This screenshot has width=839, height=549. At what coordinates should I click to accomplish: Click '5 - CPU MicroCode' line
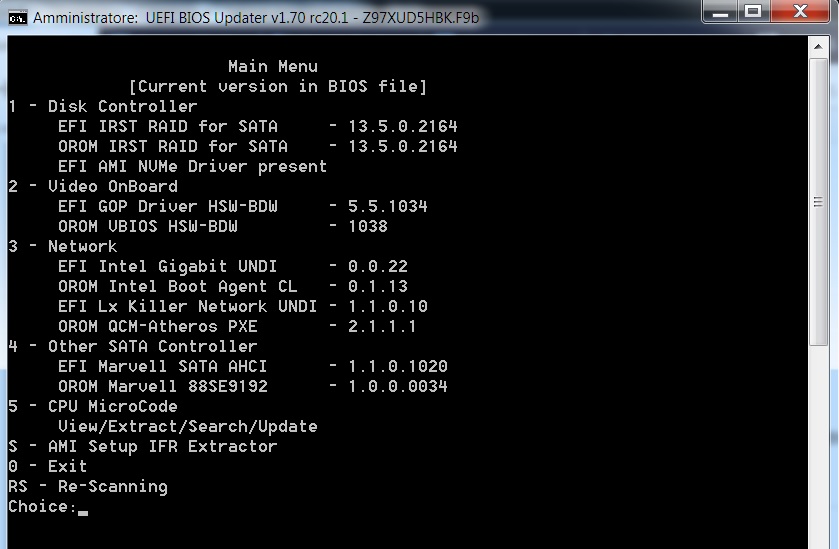tap(93, 406)
